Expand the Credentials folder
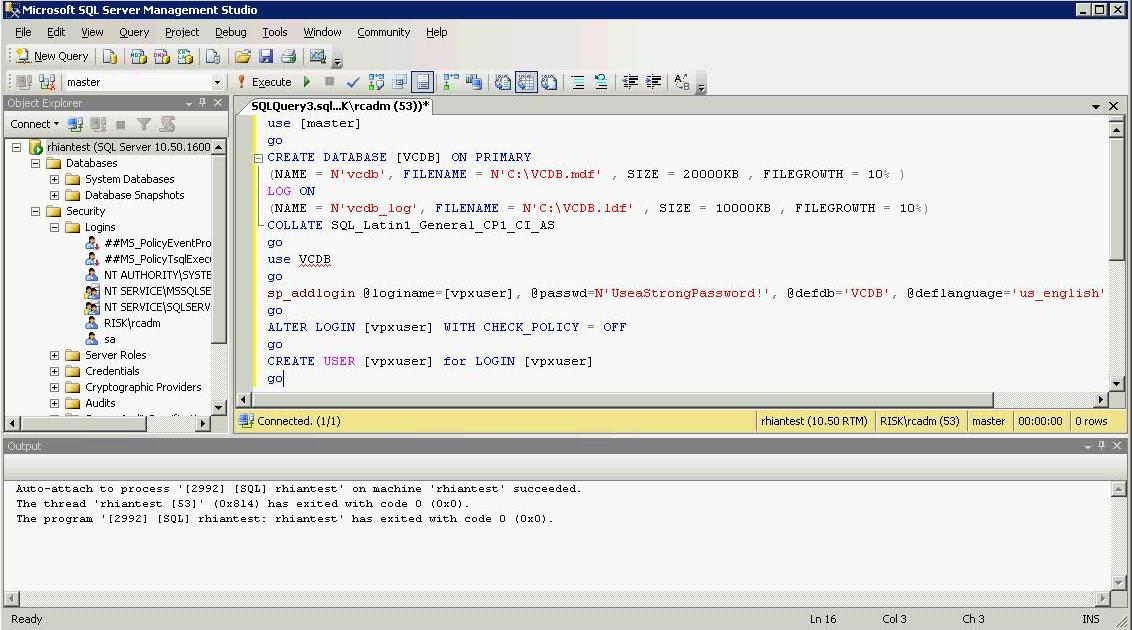Viewport: 1132px width, 630px height. pos(54,371)
